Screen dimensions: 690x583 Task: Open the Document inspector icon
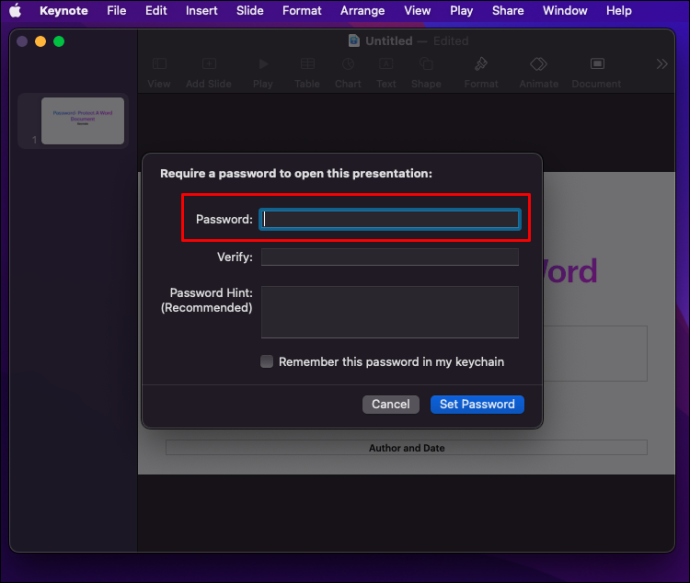click(597, 64)
